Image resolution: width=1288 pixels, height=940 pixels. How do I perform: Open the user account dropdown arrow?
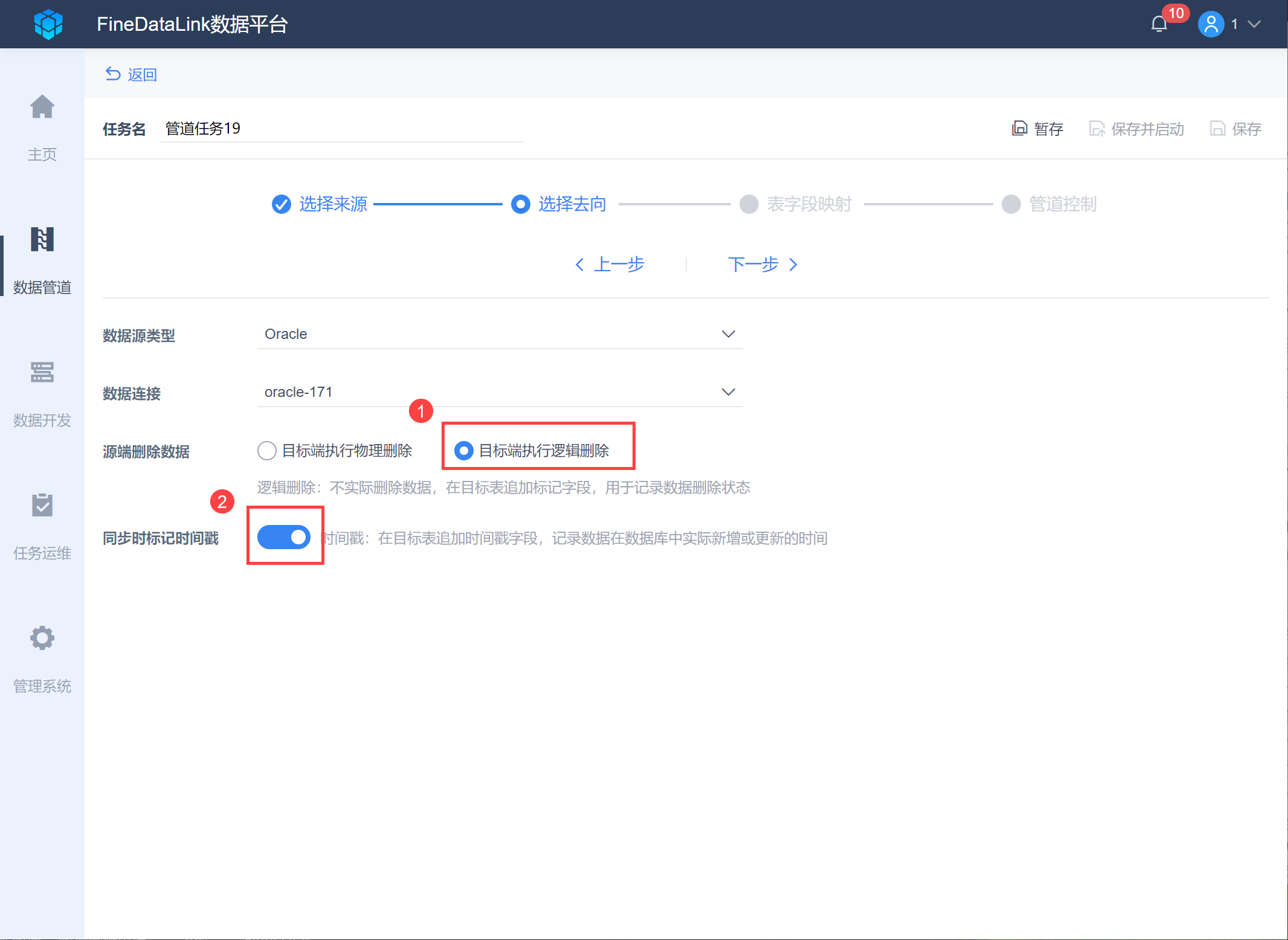coord(1254,24)
